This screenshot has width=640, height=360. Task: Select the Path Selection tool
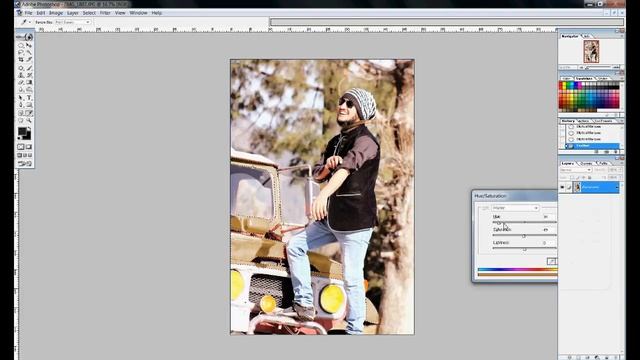point(21,98)
